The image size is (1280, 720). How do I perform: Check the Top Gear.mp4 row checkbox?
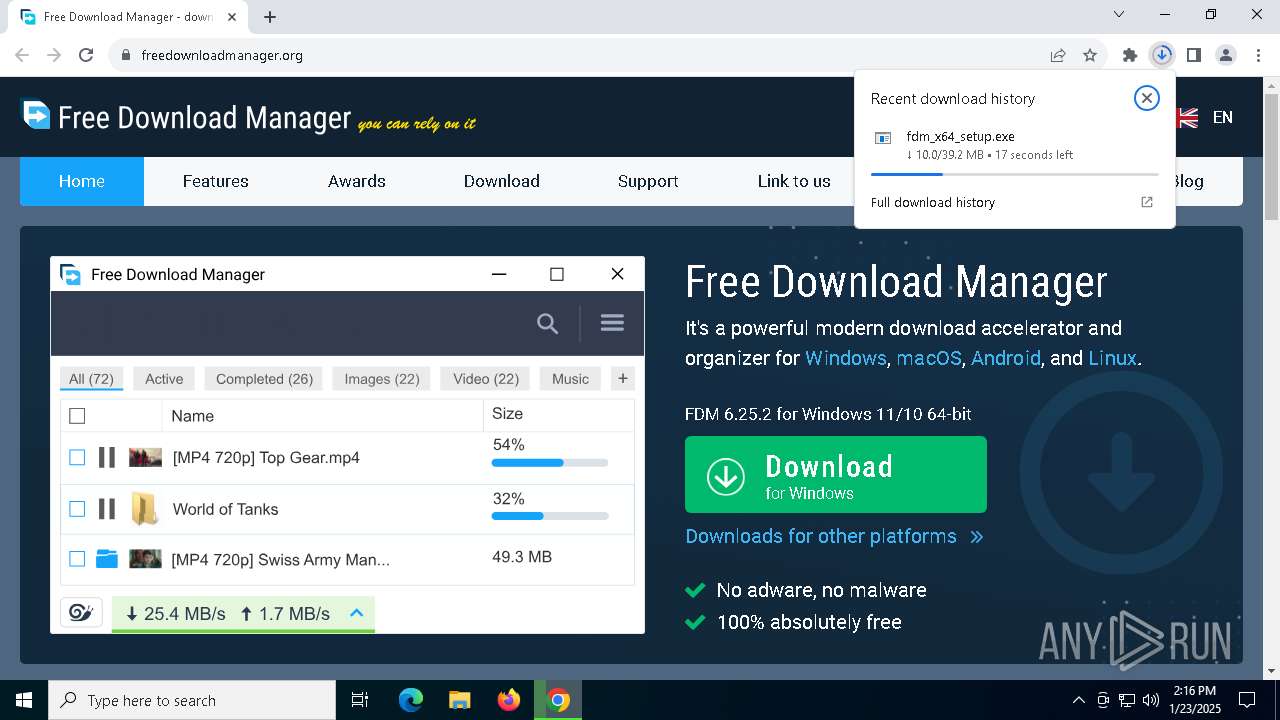pos(77,457)
